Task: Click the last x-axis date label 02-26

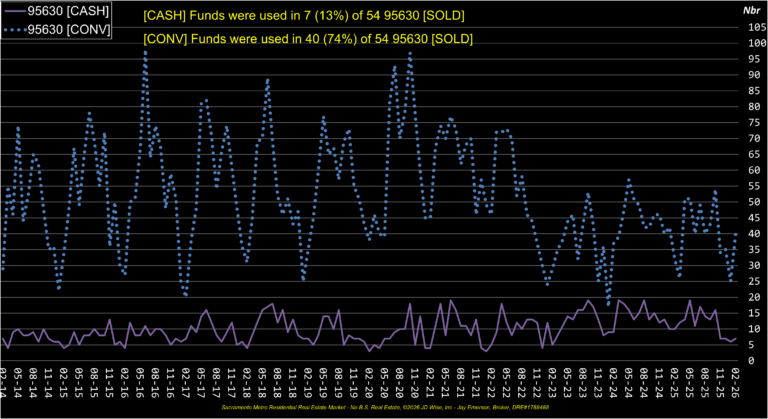Action: pyautogui.click(x=735, y=384)
